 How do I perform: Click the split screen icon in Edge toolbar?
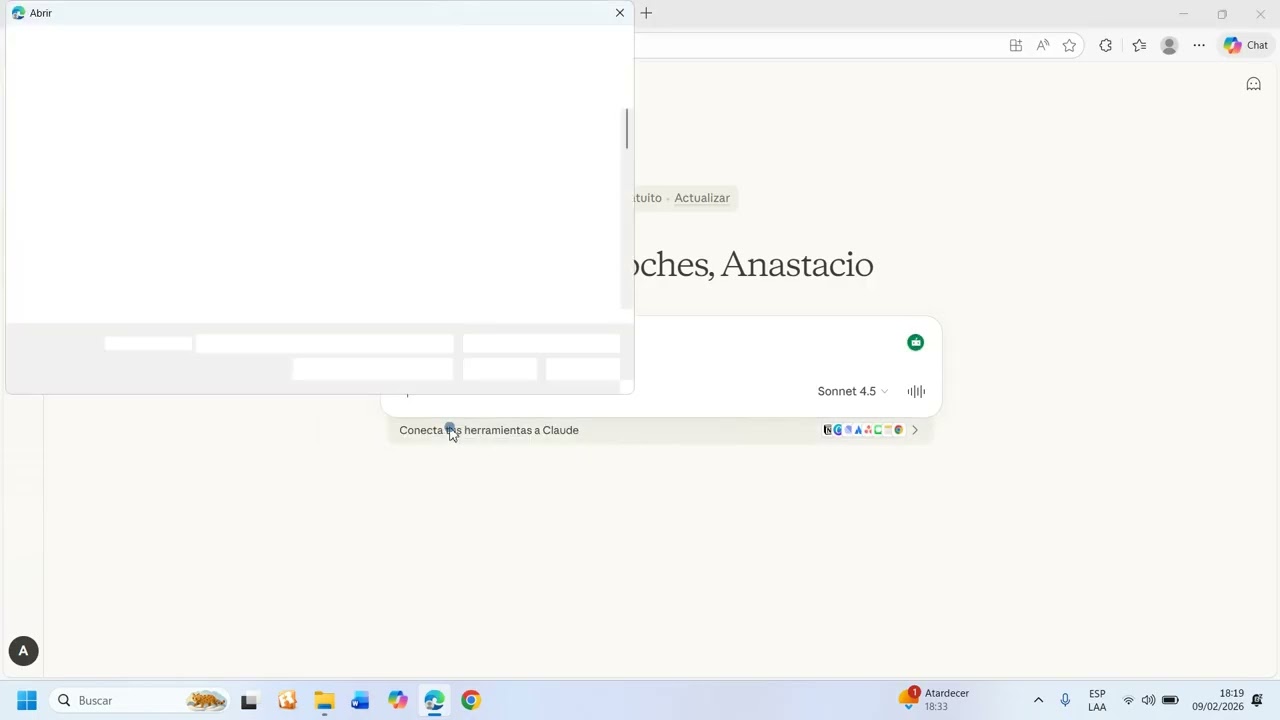[x=1016, y=45]
